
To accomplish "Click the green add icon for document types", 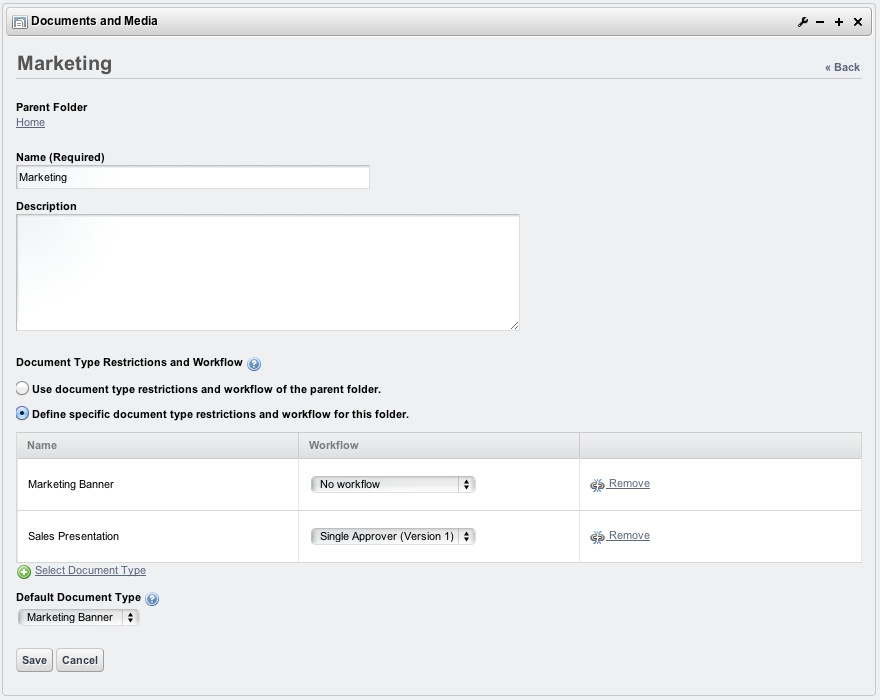I will tap(24, 572).
